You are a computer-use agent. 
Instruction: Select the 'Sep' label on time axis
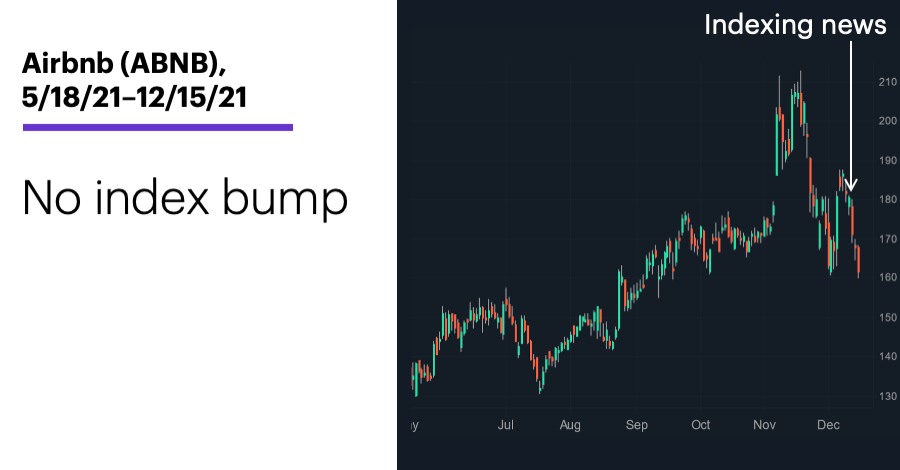pos(637,425)
